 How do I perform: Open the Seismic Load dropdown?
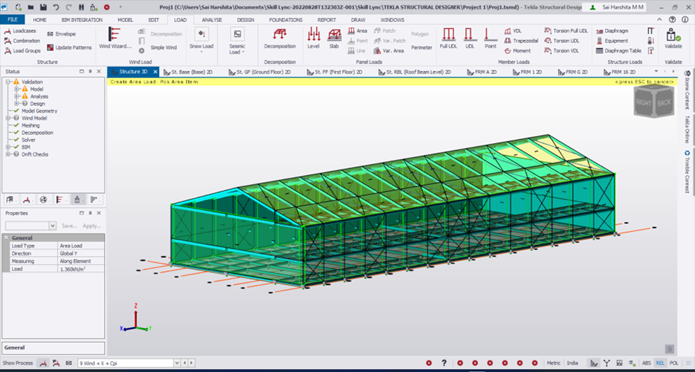click(237, 40)
